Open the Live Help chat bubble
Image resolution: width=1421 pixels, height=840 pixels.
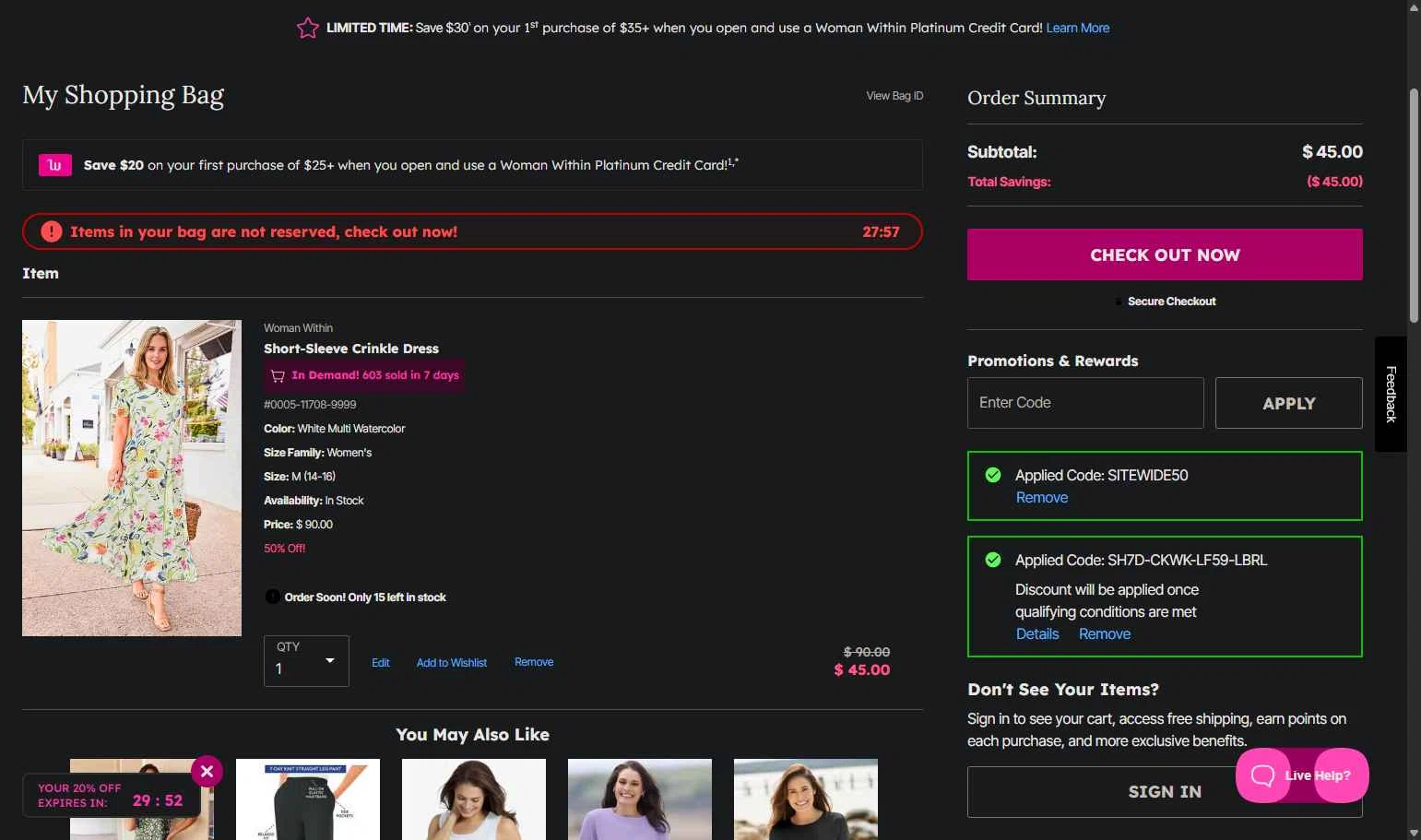tap(1302, 775)
